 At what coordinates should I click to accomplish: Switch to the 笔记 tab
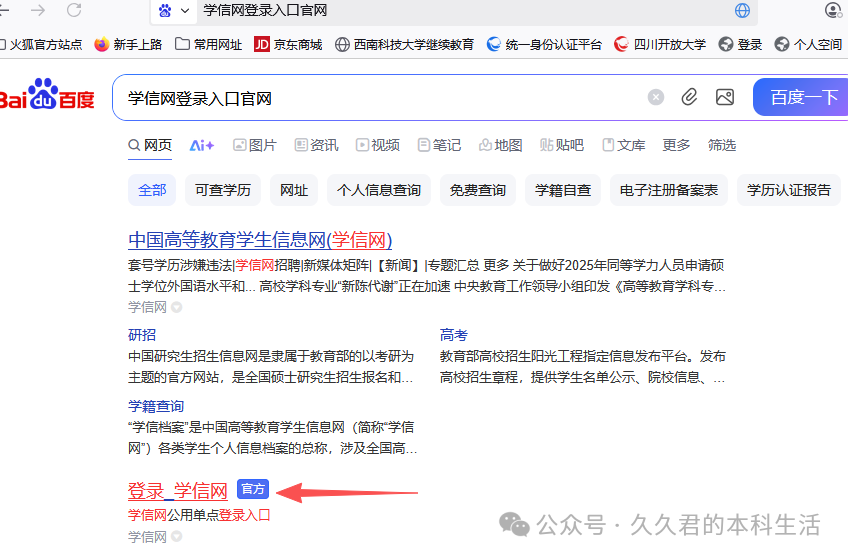[439, 145]
